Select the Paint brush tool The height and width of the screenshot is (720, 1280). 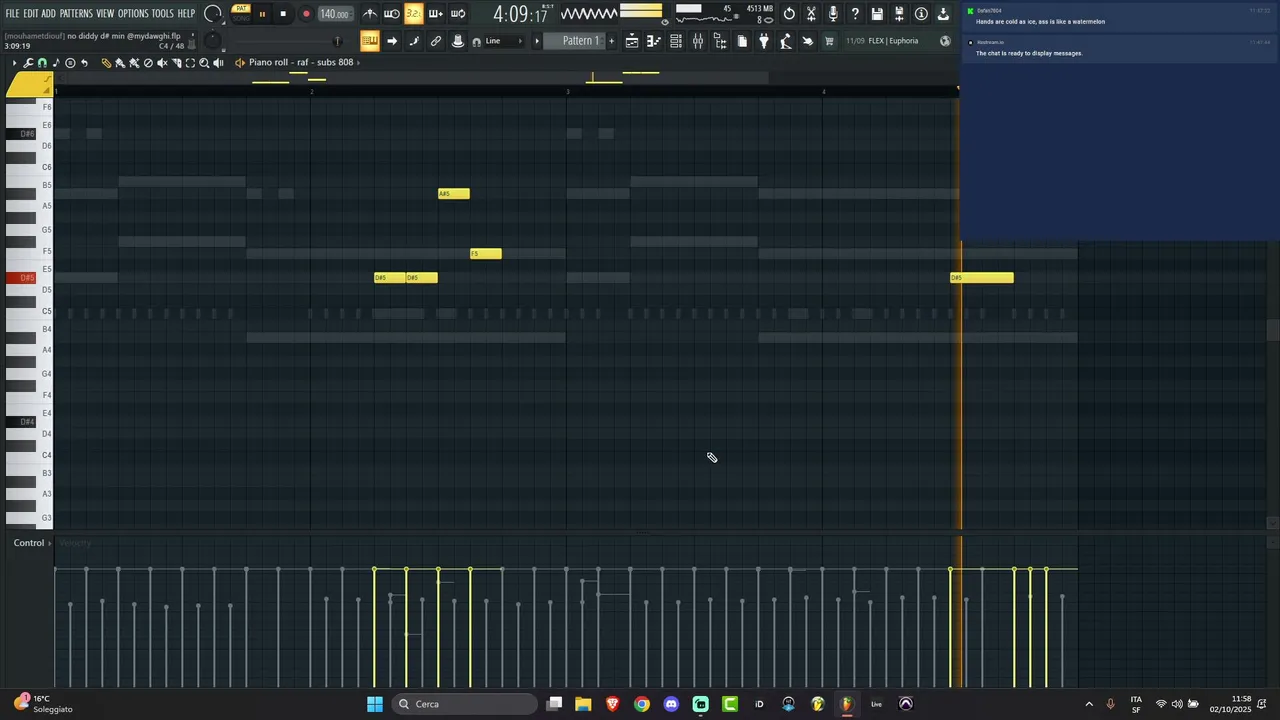click(120, 63)
